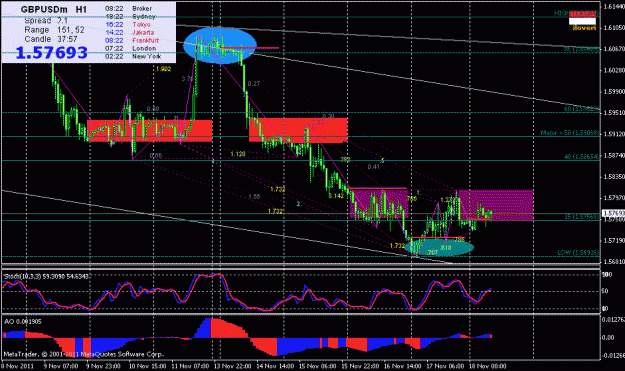Click the 1.57970 price axis value
This screenshot has width=625, height=371.
614,198
